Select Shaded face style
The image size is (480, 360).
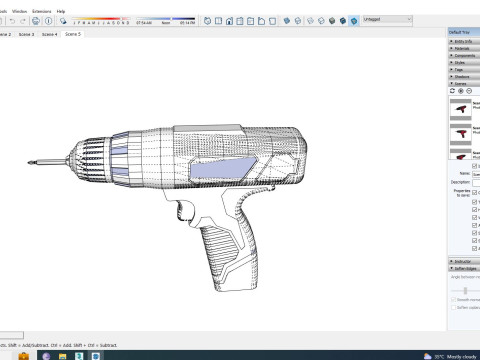[x=332, y=21]
